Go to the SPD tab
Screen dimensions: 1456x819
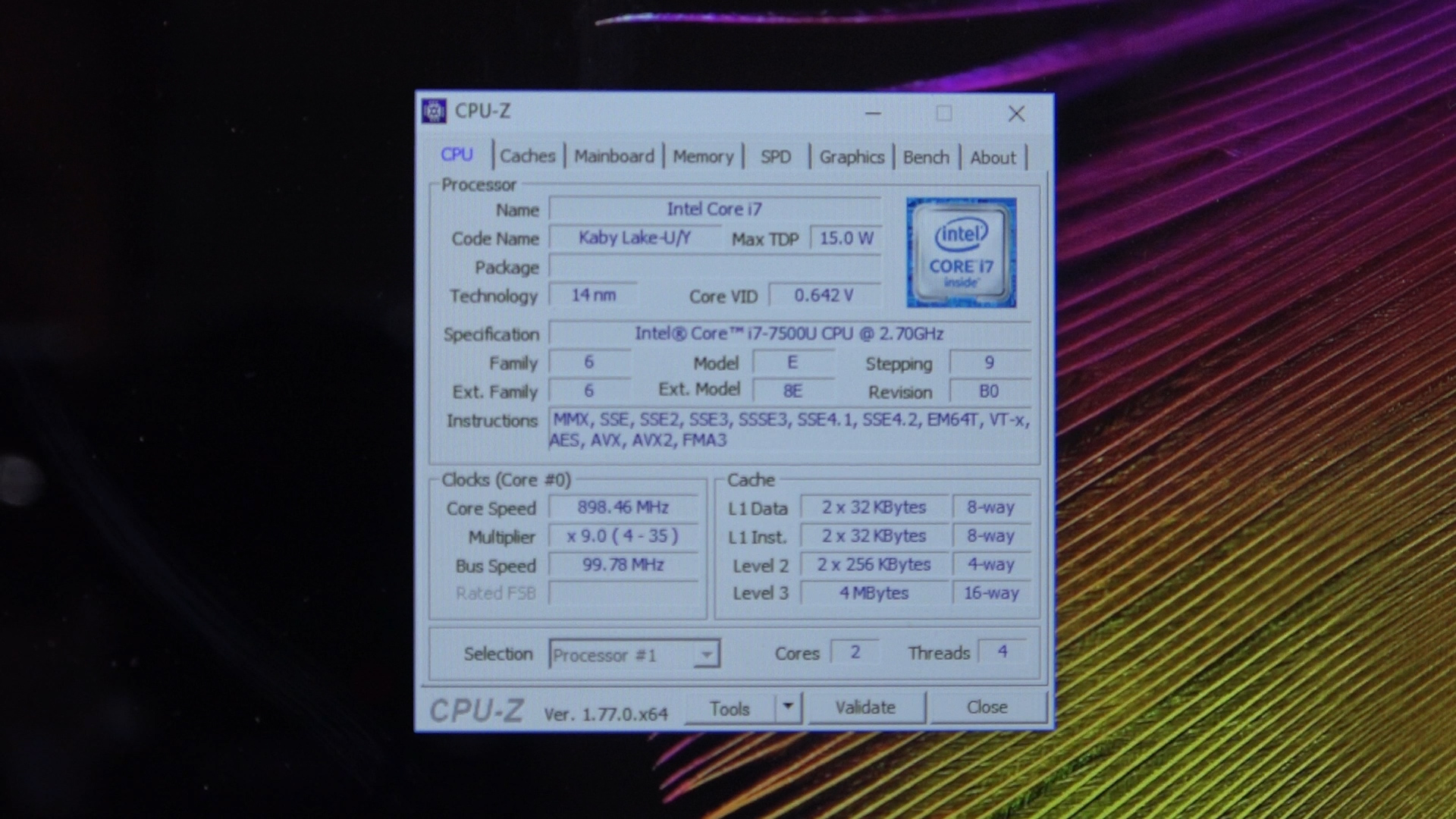[776, 157]
